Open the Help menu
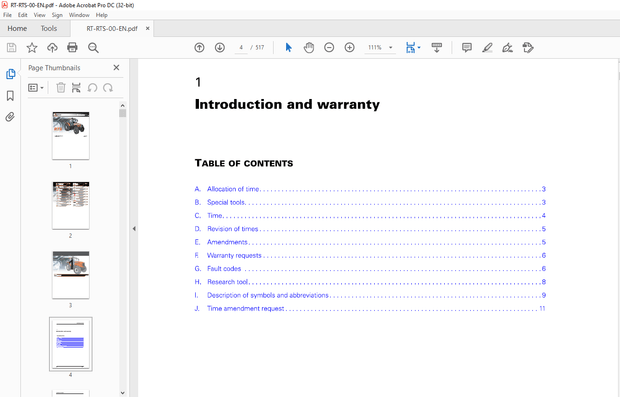Image resolution: width=620 pixels, height=397 pixels. click(102, 15)
